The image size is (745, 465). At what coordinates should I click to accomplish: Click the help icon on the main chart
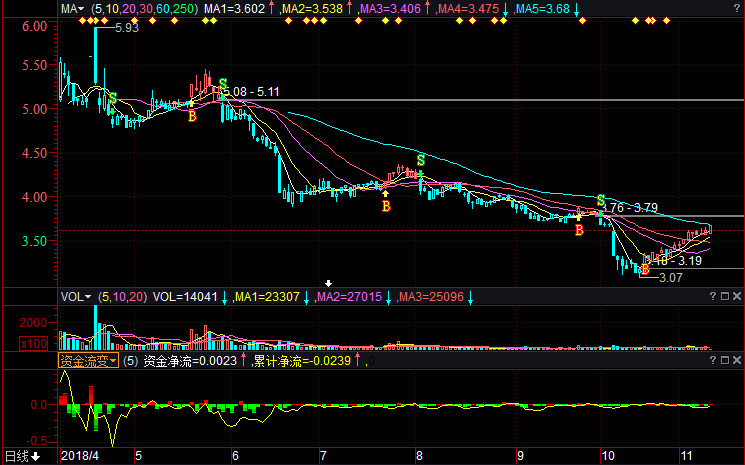(711, 8)
